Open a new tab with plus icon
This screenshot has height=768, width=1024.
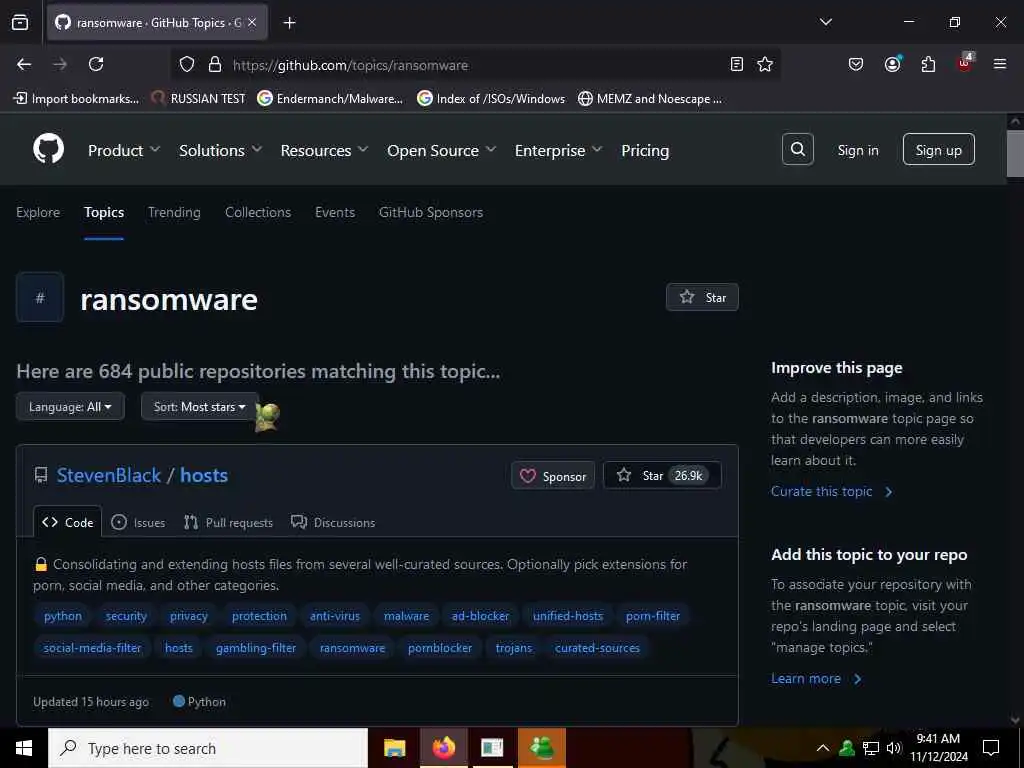tap(289, 23)
